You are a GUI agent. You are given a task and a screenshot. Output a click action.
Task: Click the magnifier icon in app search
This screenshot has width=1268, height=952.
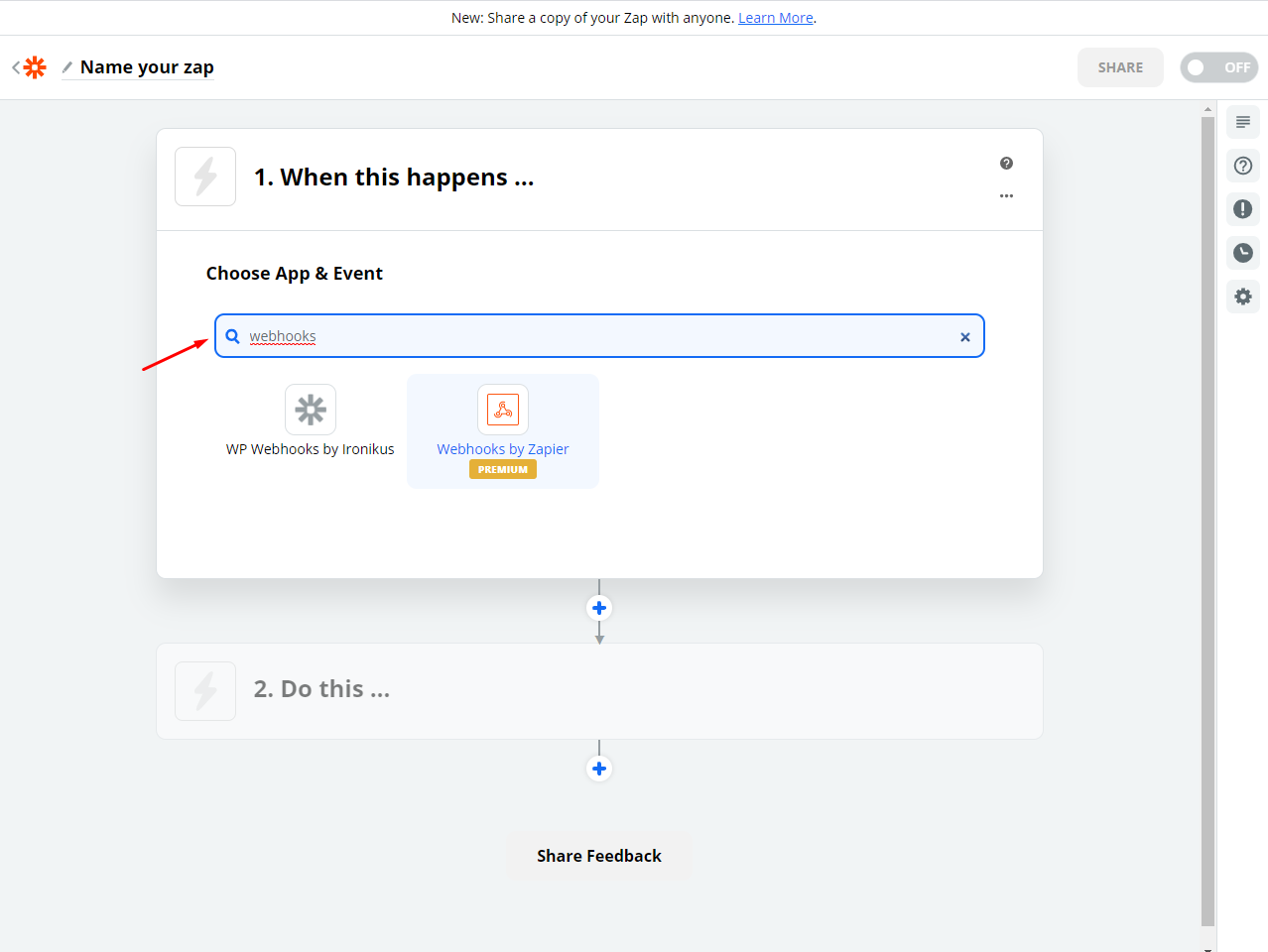coord(232,336)
